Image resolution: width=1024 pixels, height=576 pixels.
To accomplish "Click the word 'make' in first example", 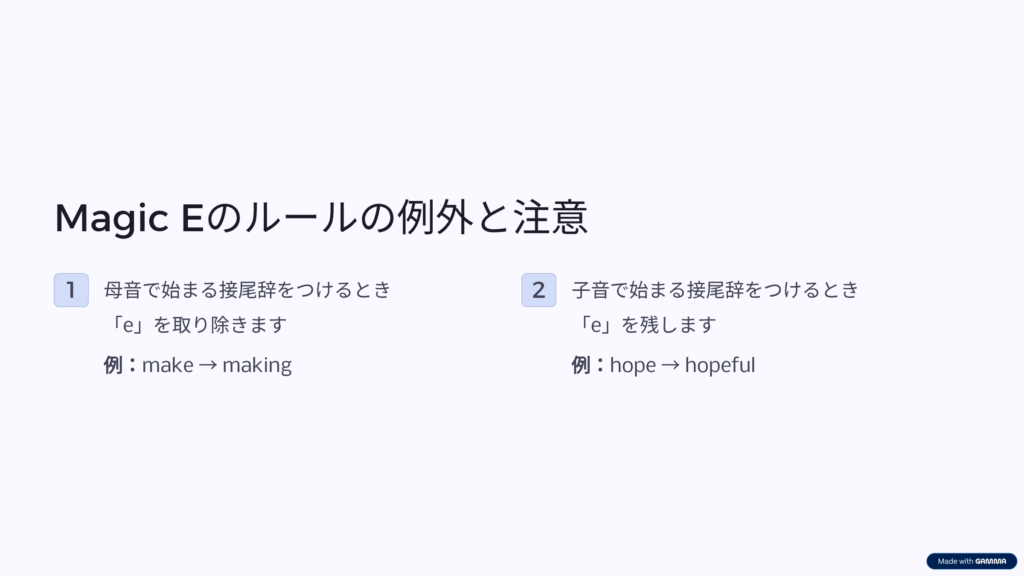I will pos(168,365).
